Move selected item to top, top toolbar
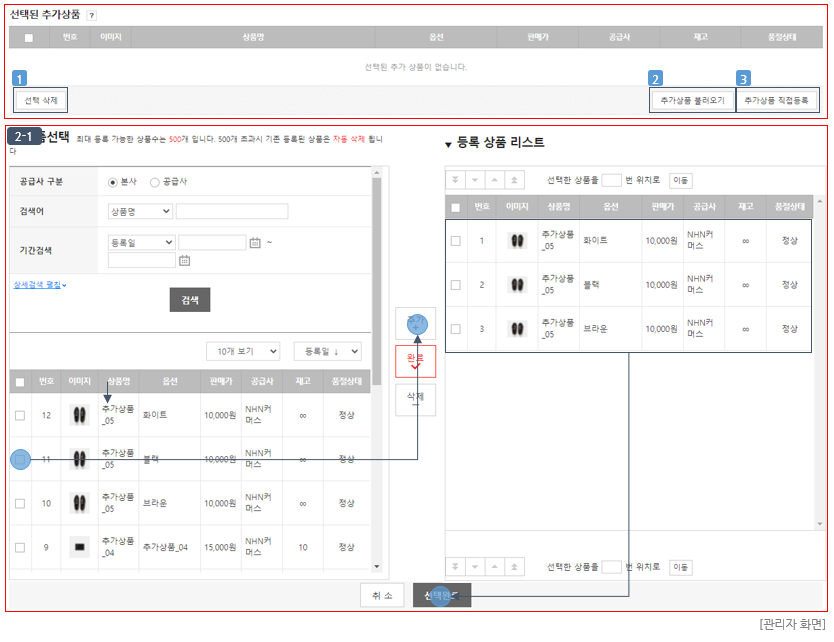The image size is (834, 642). pos(514,180)
